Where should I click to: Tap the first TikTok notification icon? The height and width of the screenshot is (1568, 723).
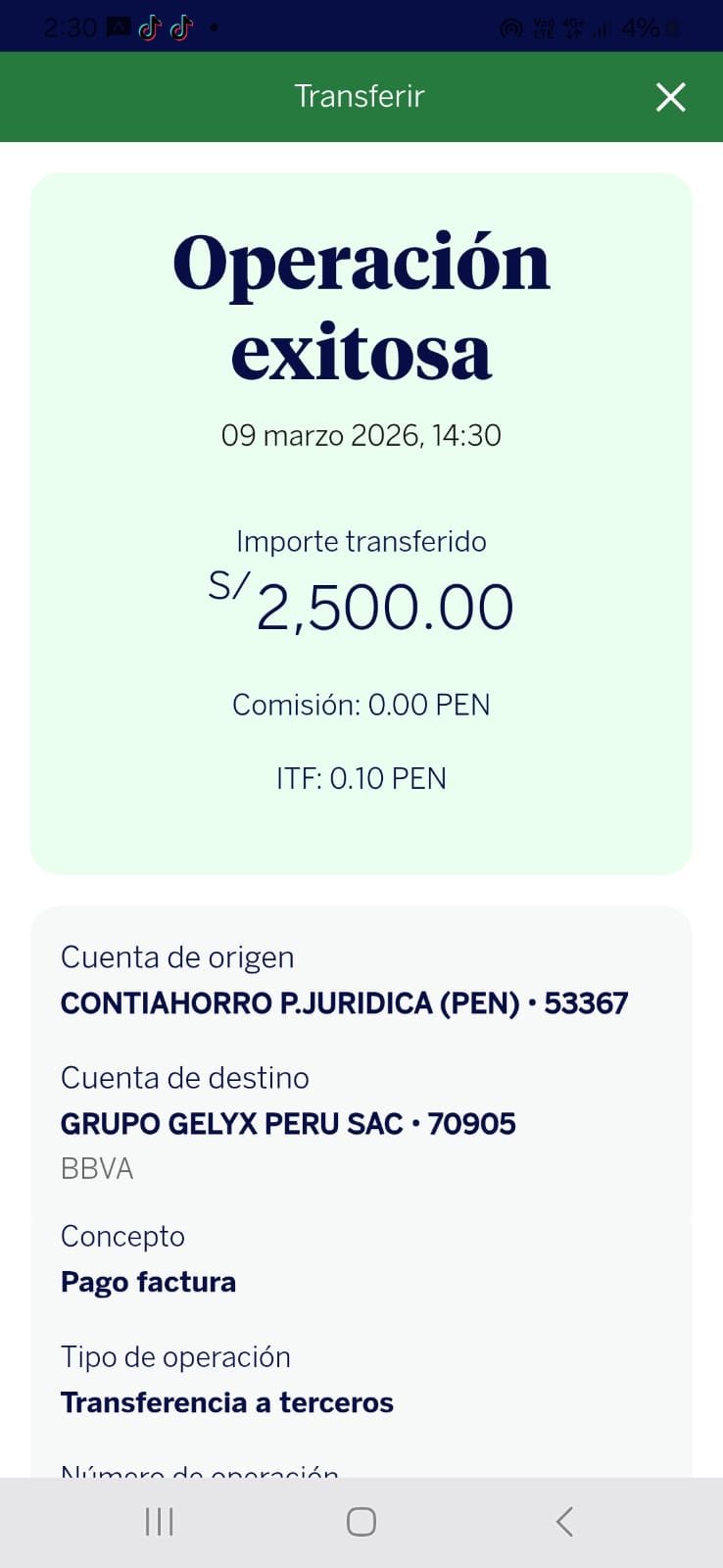click(150, 28)
